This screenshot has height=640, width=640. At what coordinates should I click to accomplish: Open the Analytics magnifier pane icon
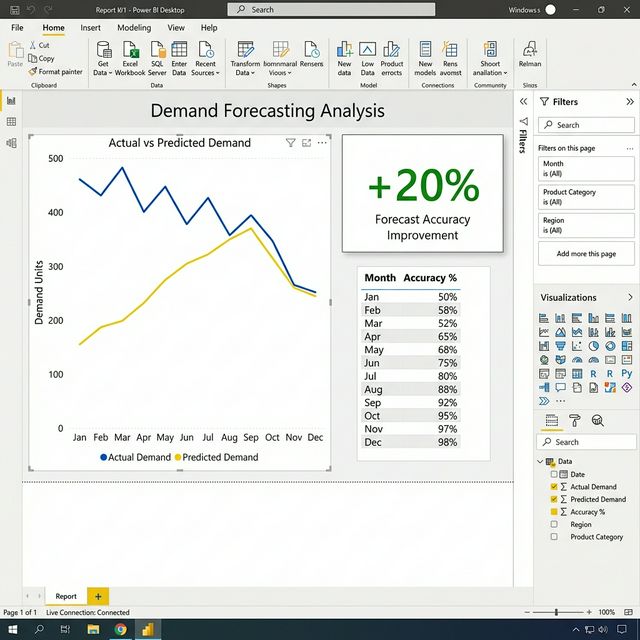(x=598, y=421)
